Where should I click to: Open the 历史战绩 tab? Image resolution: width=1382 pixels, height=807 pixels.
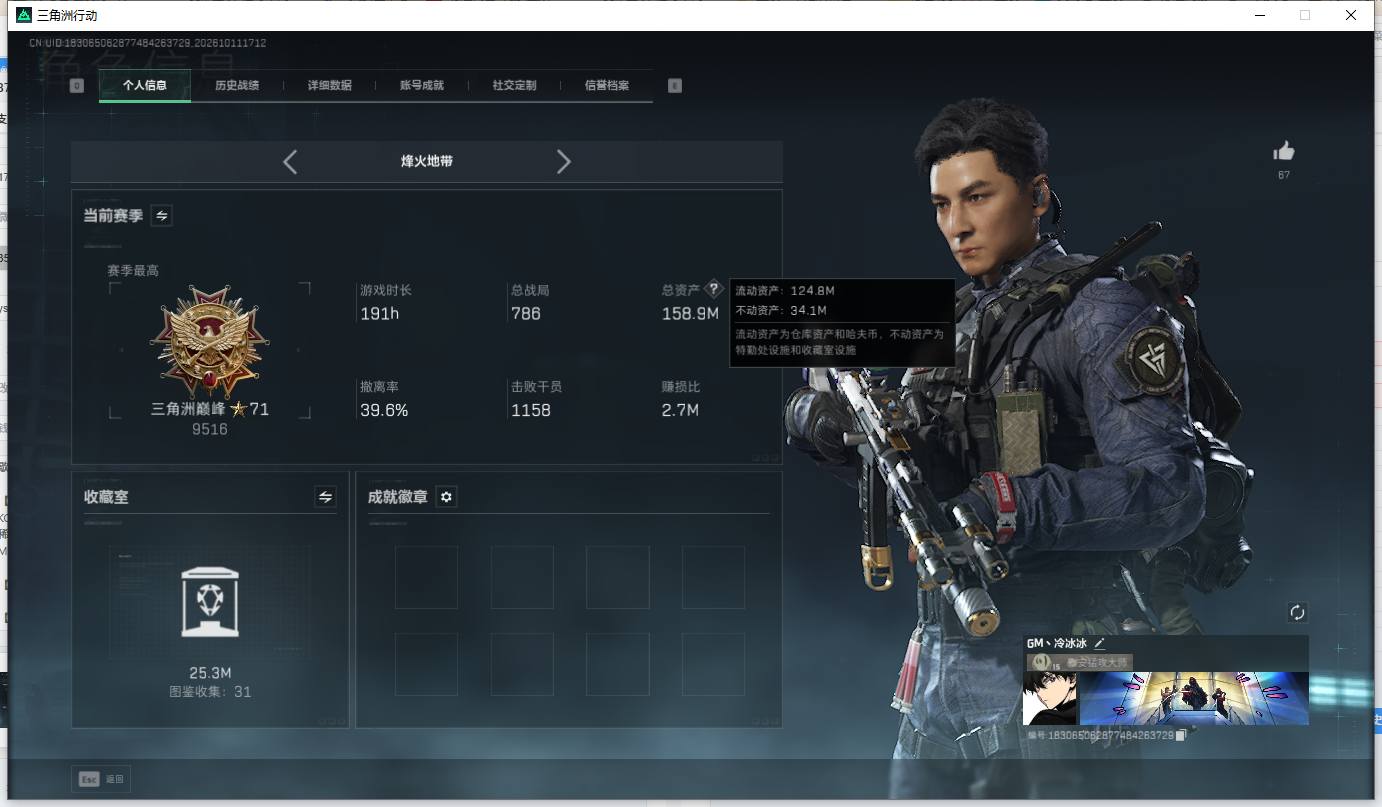point(237,85)
